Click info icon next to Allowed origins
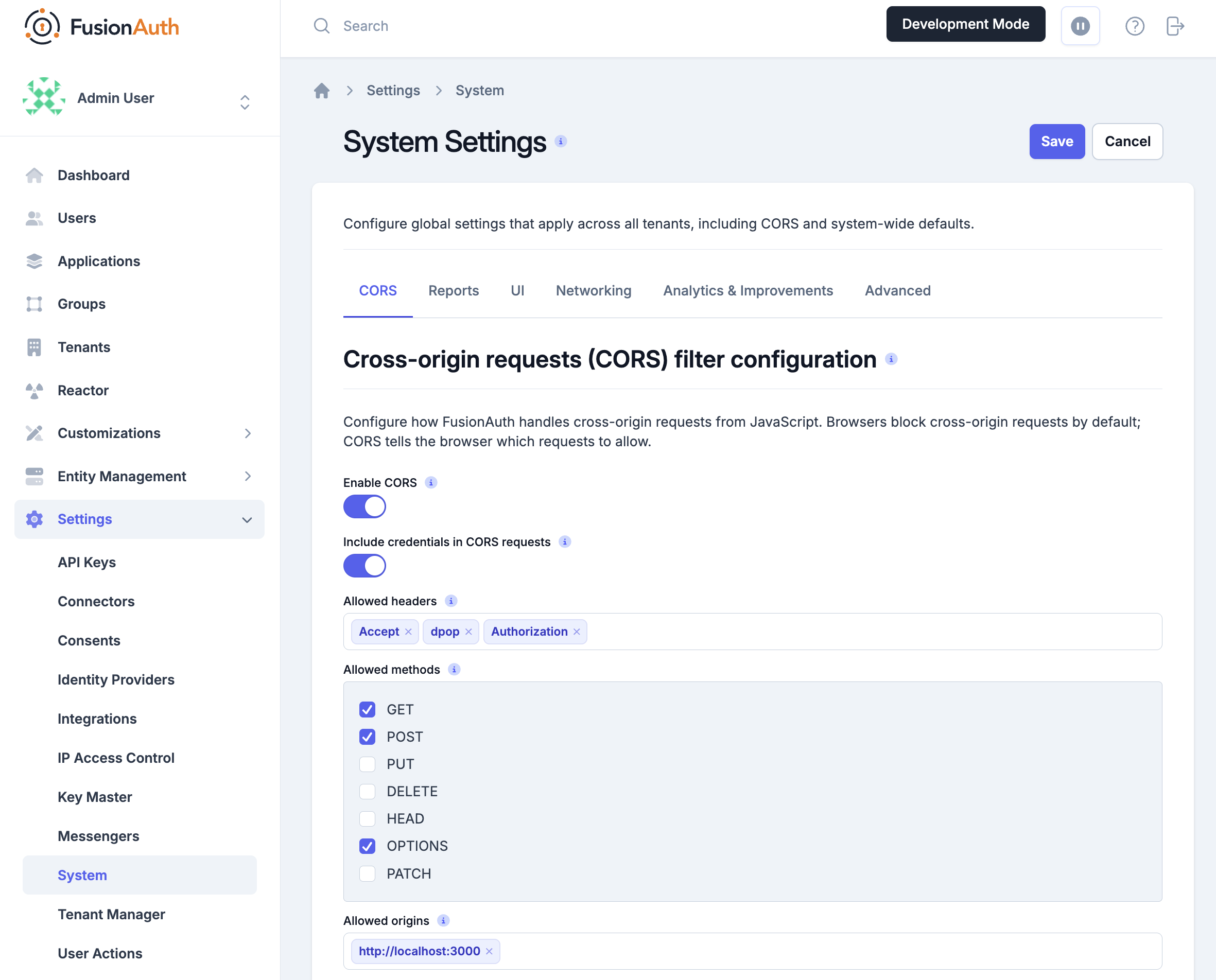This screenshot has width=1216, height=980. coord(443,921)
